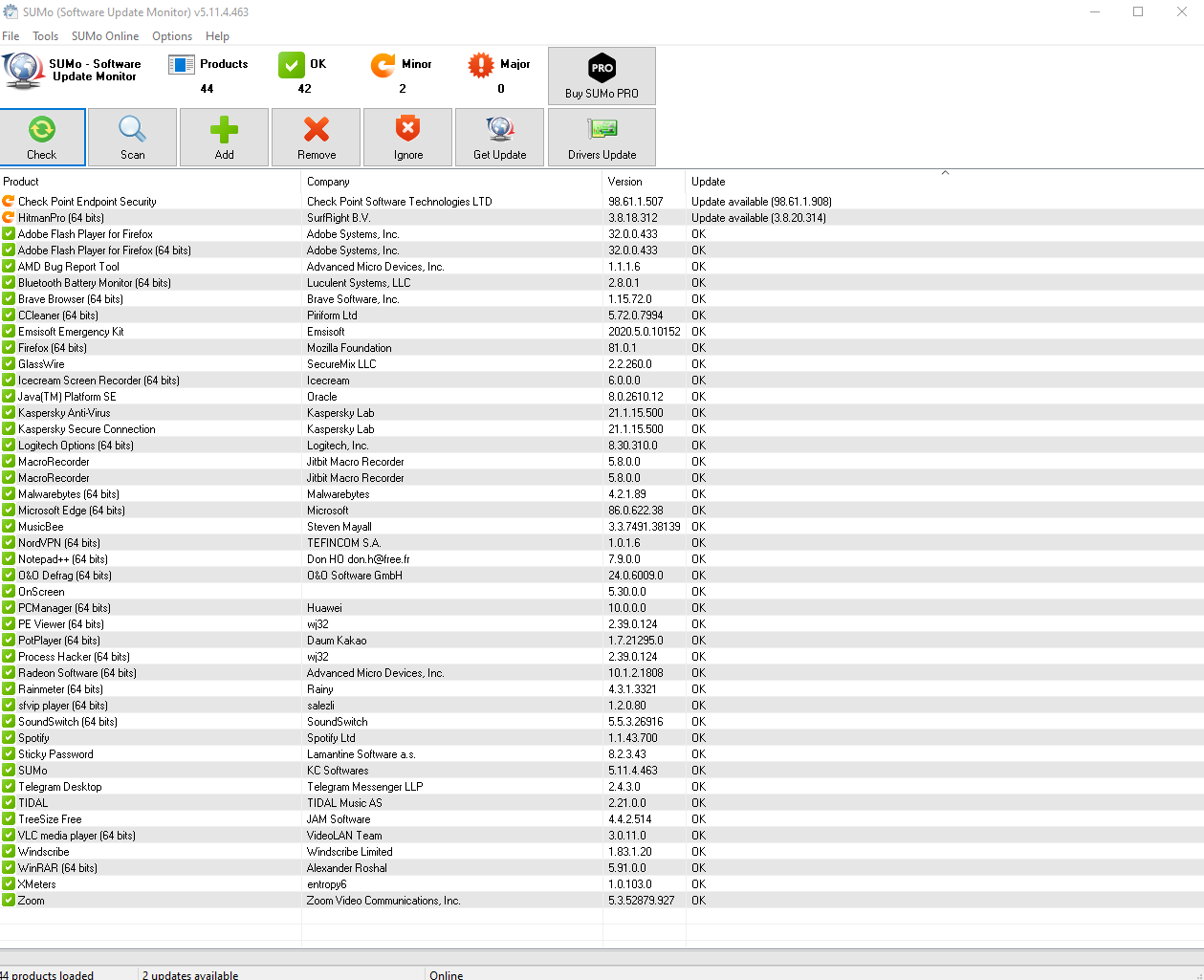Click company 'Telegram Messenger LLP' cell
The image size is (1204, 980).
pyautogui.click(x=364, y=787)
